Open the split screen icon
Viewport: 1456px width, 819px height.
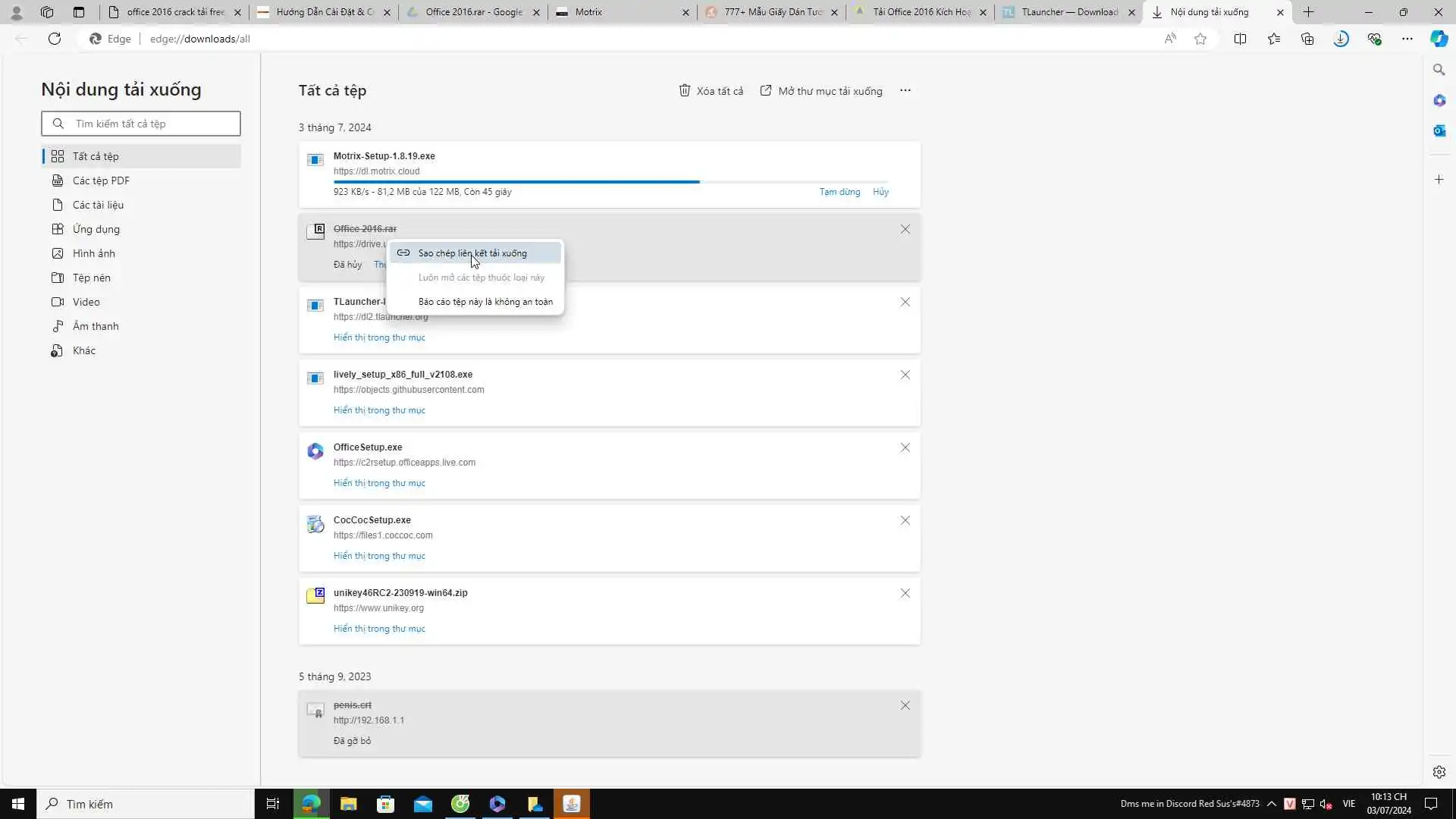(1240, 39)
